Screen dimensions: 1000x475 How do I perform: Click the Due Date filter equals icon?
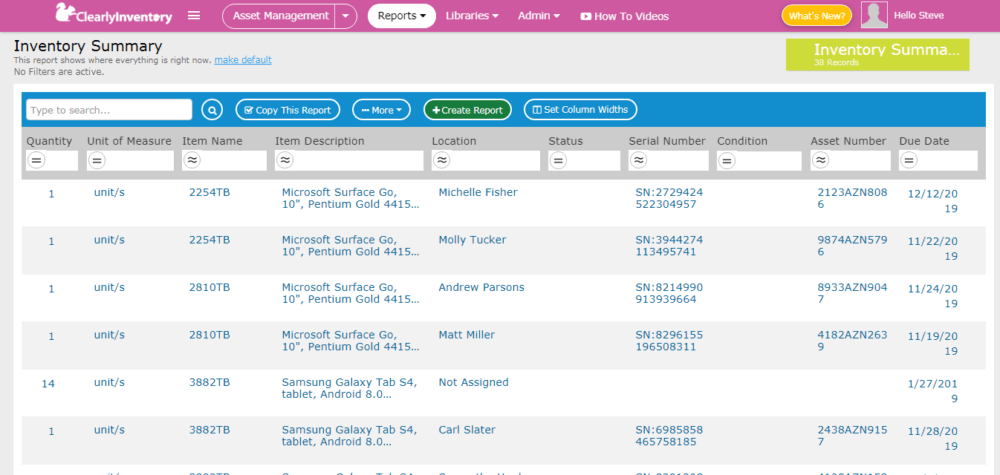[909, 161]
